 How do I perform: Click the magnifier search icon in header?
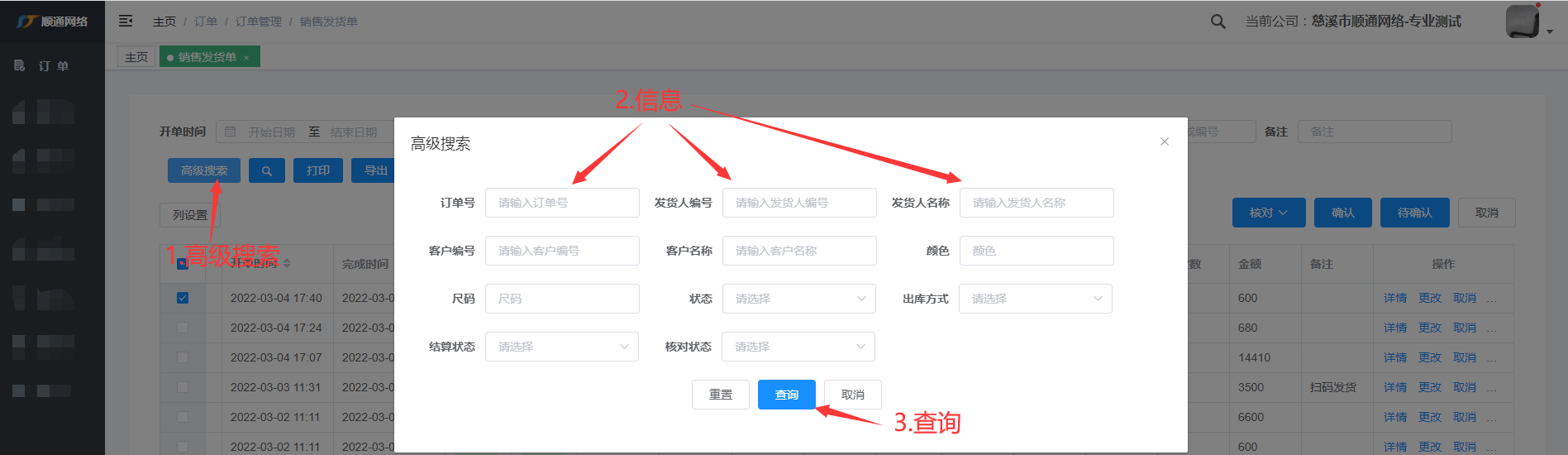[1218, 22]
